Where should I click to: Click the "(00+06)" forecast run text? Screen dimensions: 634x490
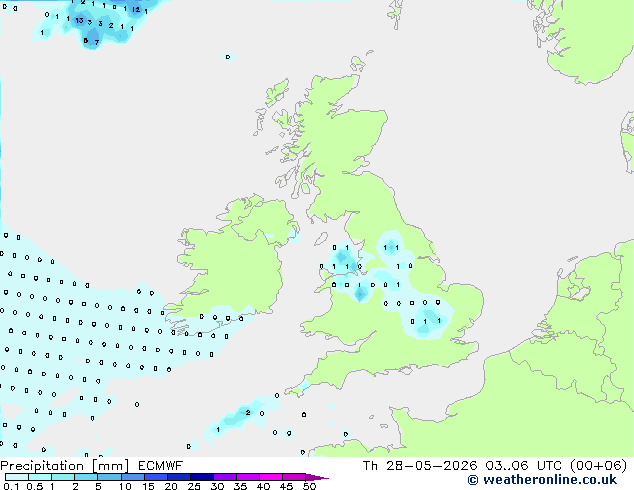click(598, 466)
